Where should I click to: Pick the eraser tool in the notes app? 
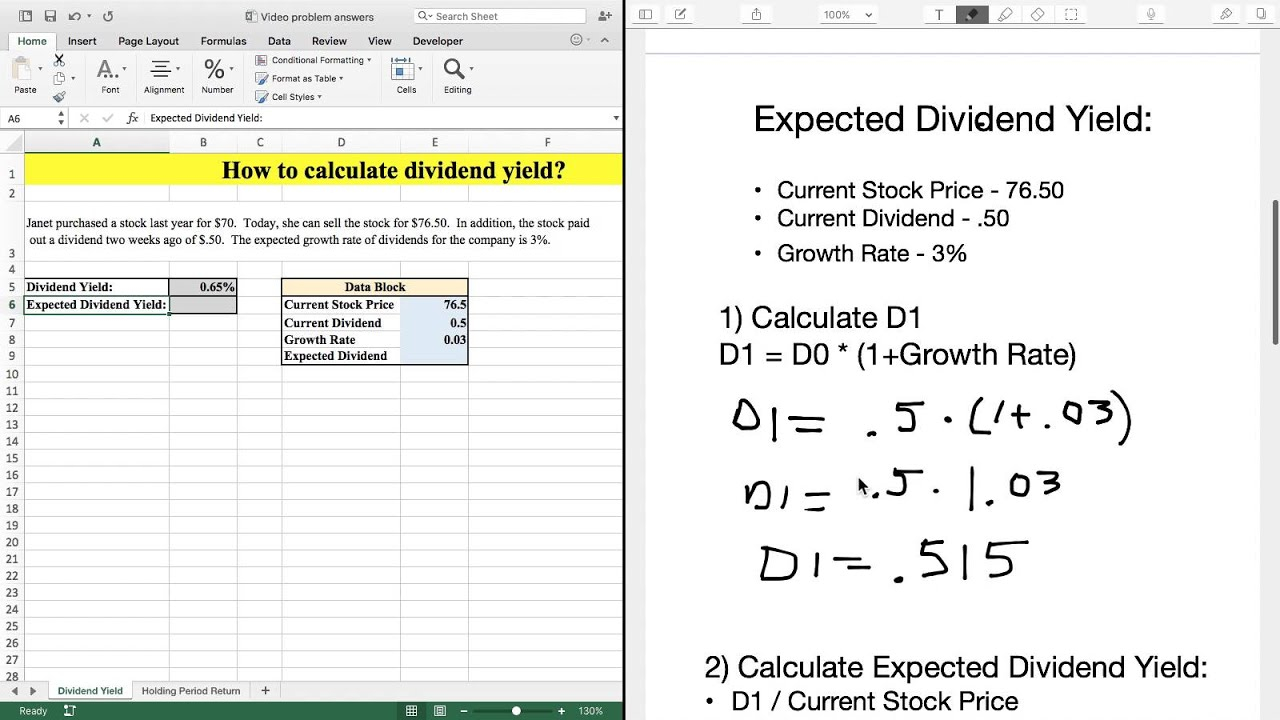pos(1038,15)
